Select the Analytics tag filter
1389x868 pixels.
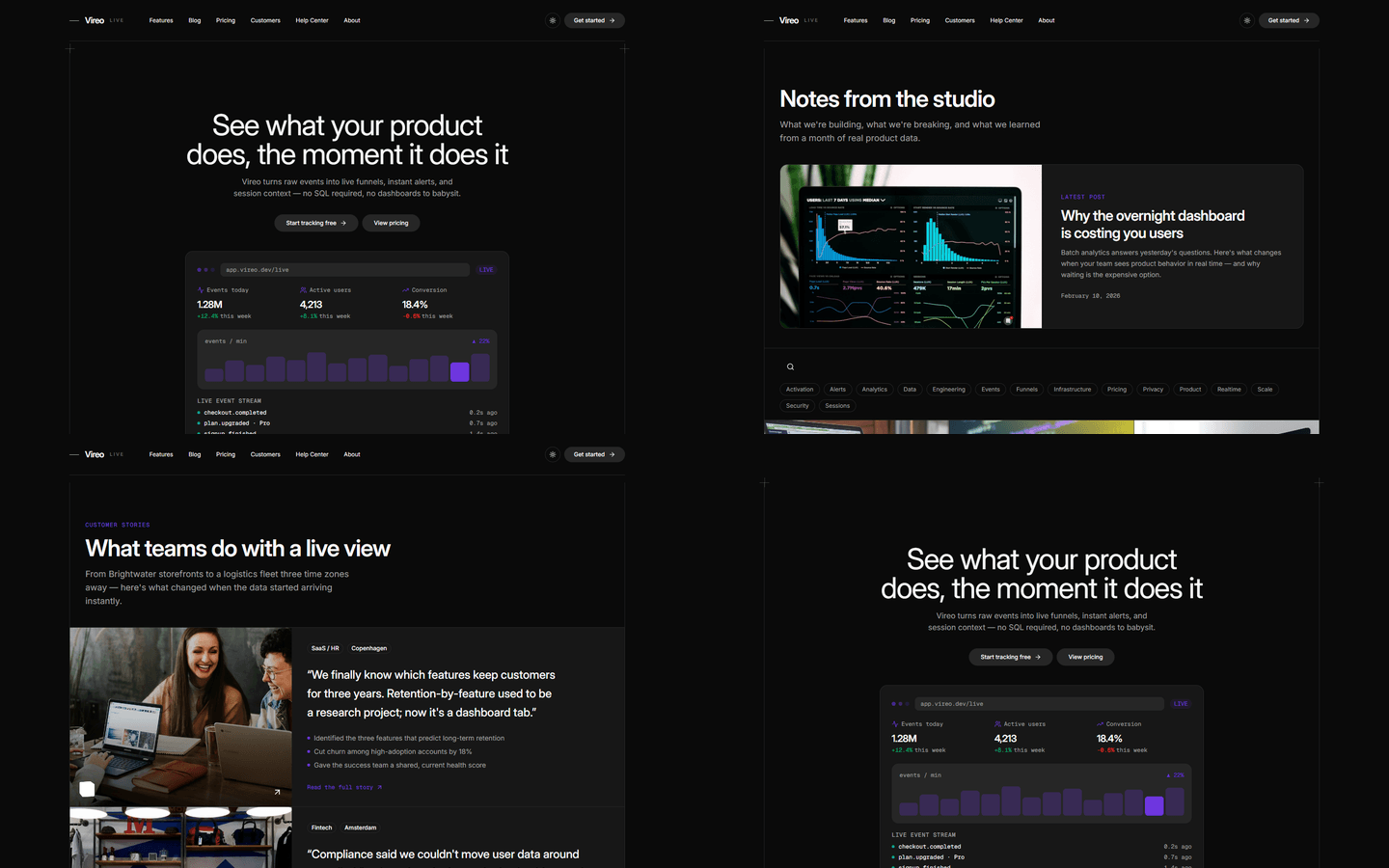click(x=875, y=390)
